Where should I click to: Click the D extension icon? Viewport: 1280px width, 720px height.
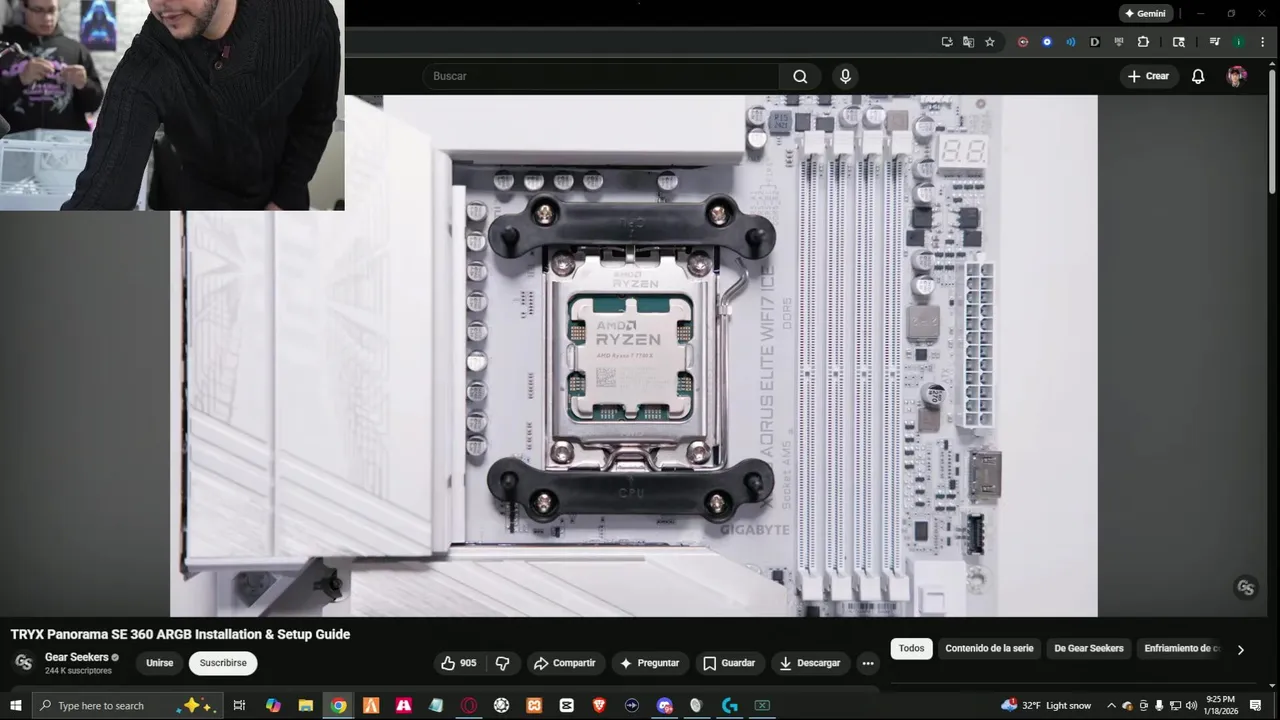coord(1095,42)
